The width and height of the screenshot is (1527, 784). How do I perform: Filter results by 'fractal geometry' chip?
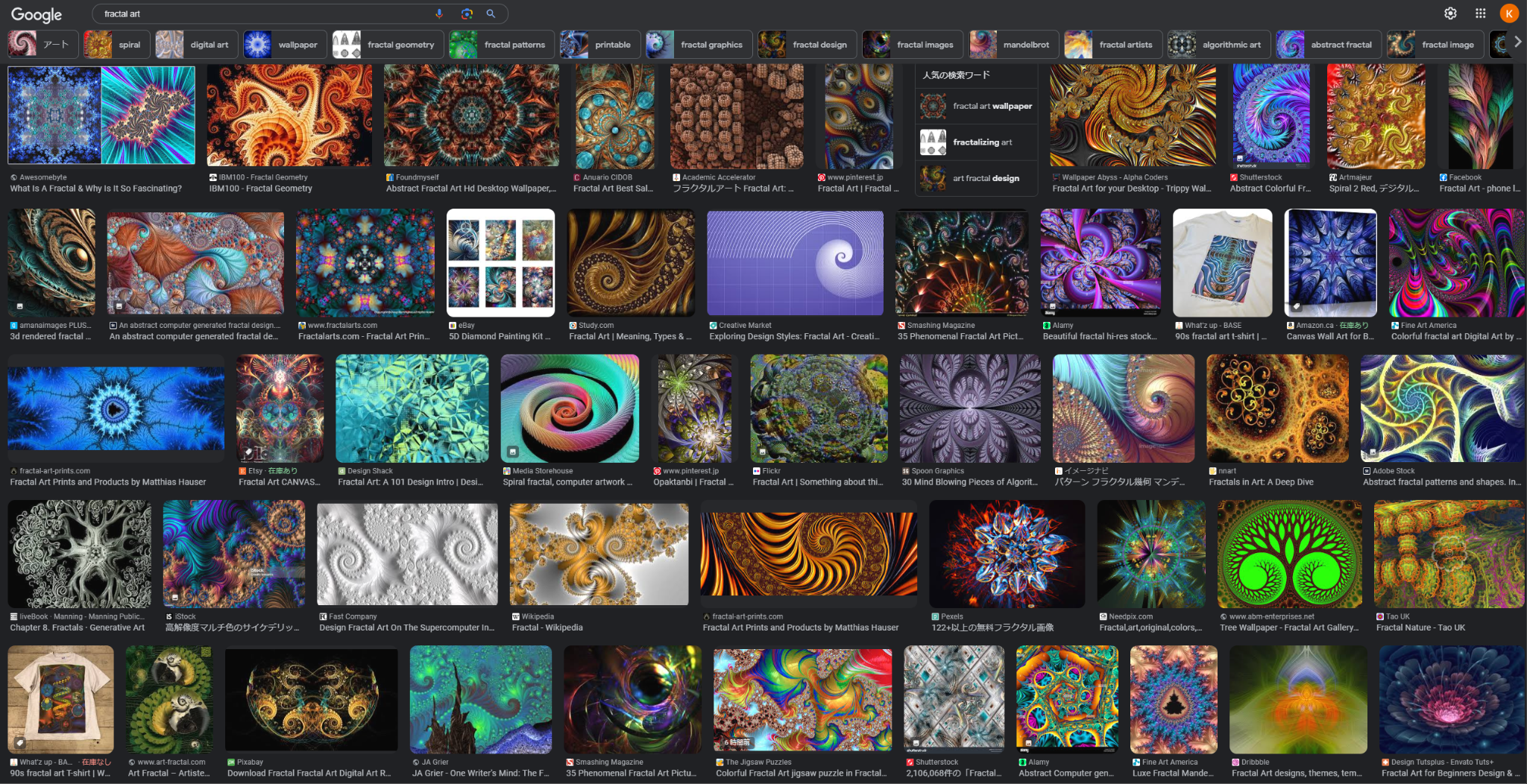pos(388,45)
